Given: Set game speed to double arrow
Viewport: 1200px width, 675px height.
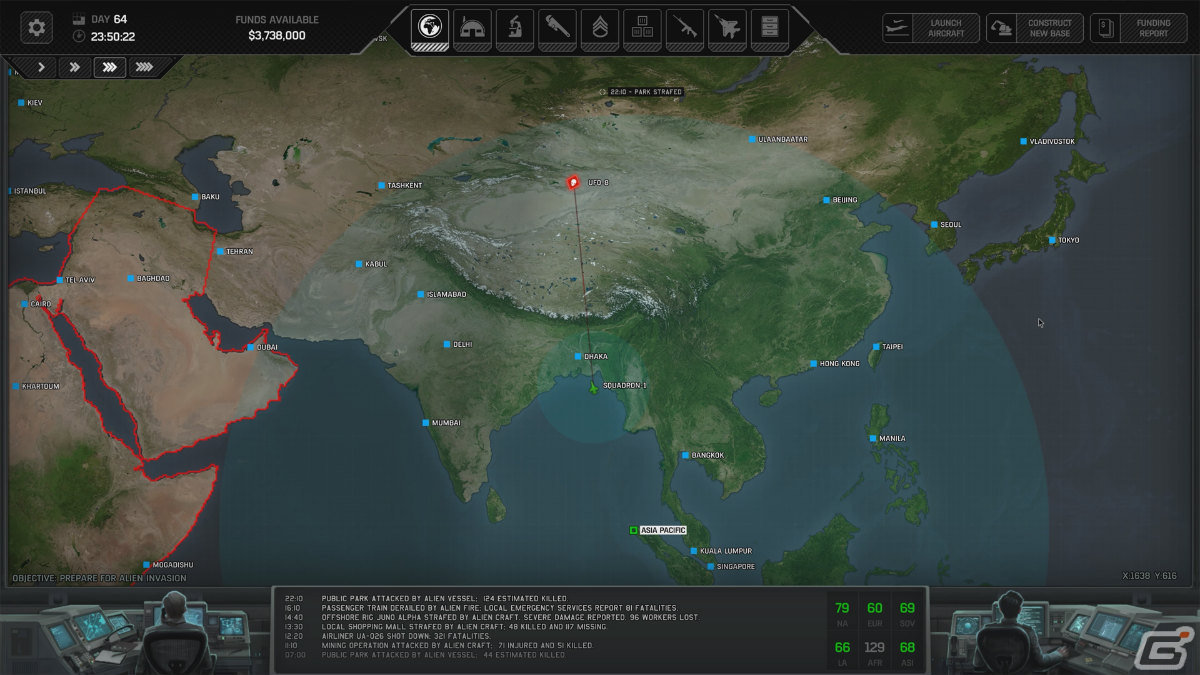Looking at the screenshot, I should pyautogui.click(x=75, y=67).
